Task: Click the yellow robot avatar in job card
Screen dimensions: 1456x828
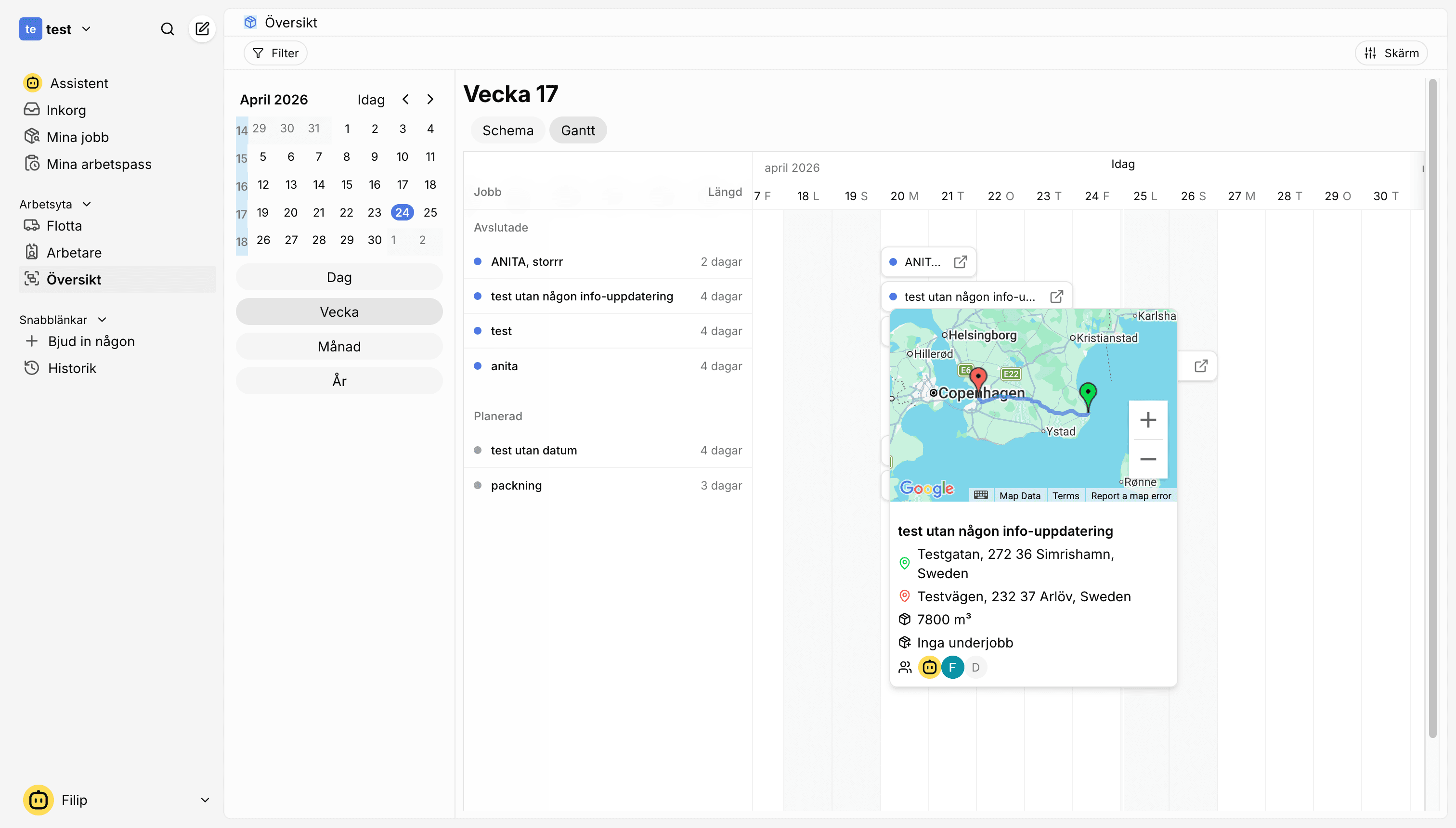Action: (x=929, y=667)
